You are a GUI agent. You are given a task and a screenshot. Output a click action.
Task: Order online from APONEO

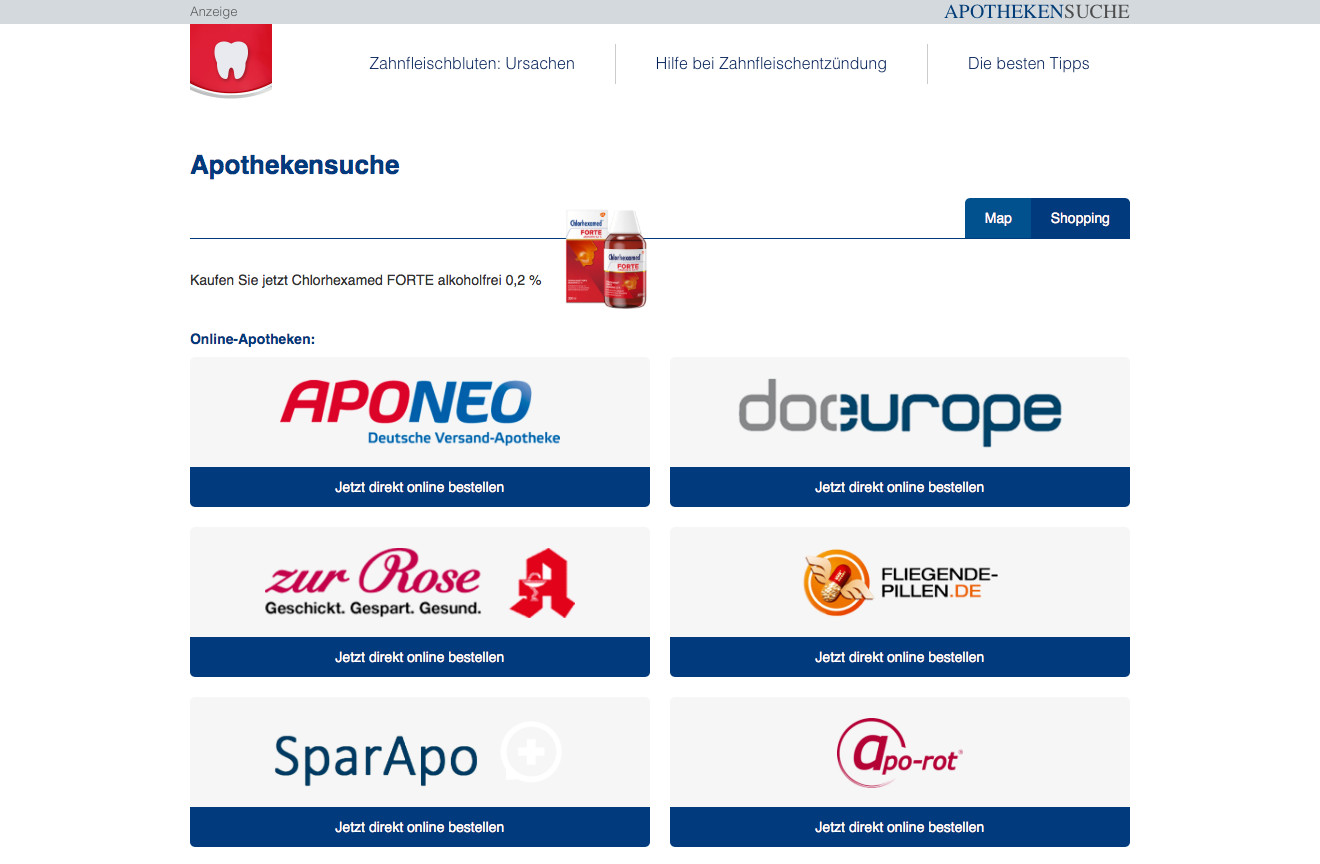pyautogui.click(x=420, y=487)
